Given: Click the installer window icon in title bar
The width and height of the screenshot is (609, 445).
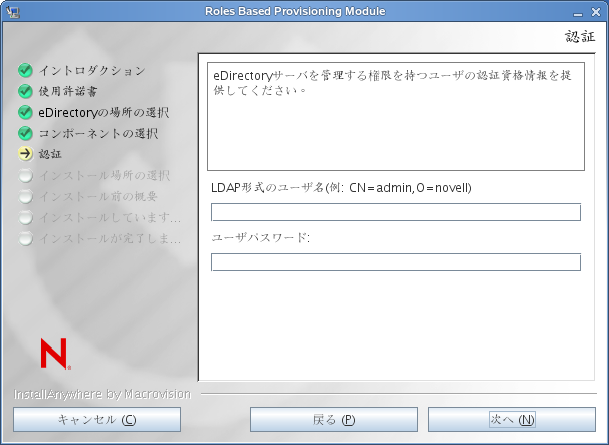Looking at the screenshot, I should pos(13,12).
